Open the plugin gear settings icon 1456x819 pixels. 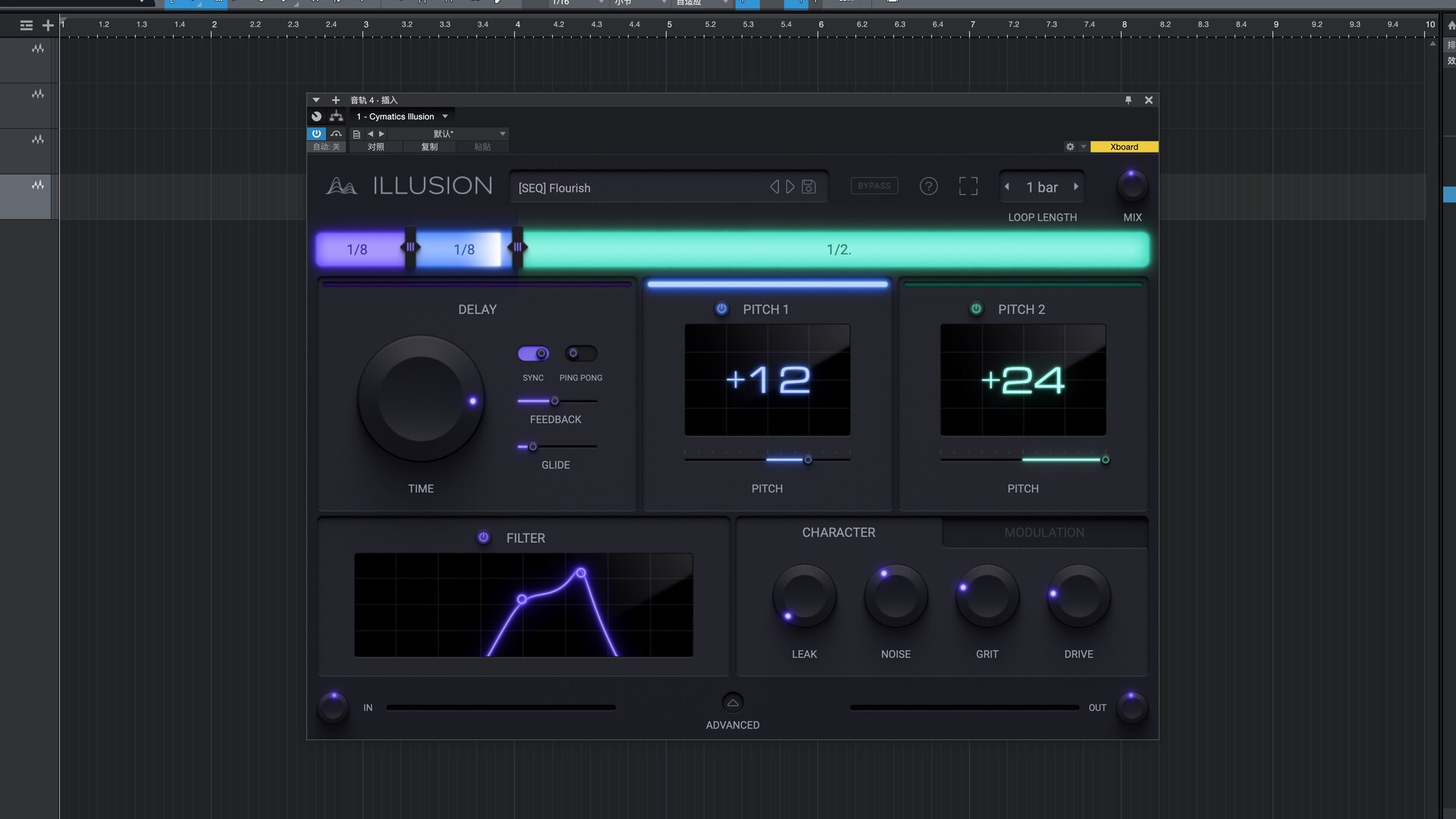(x=1070, y=147)
